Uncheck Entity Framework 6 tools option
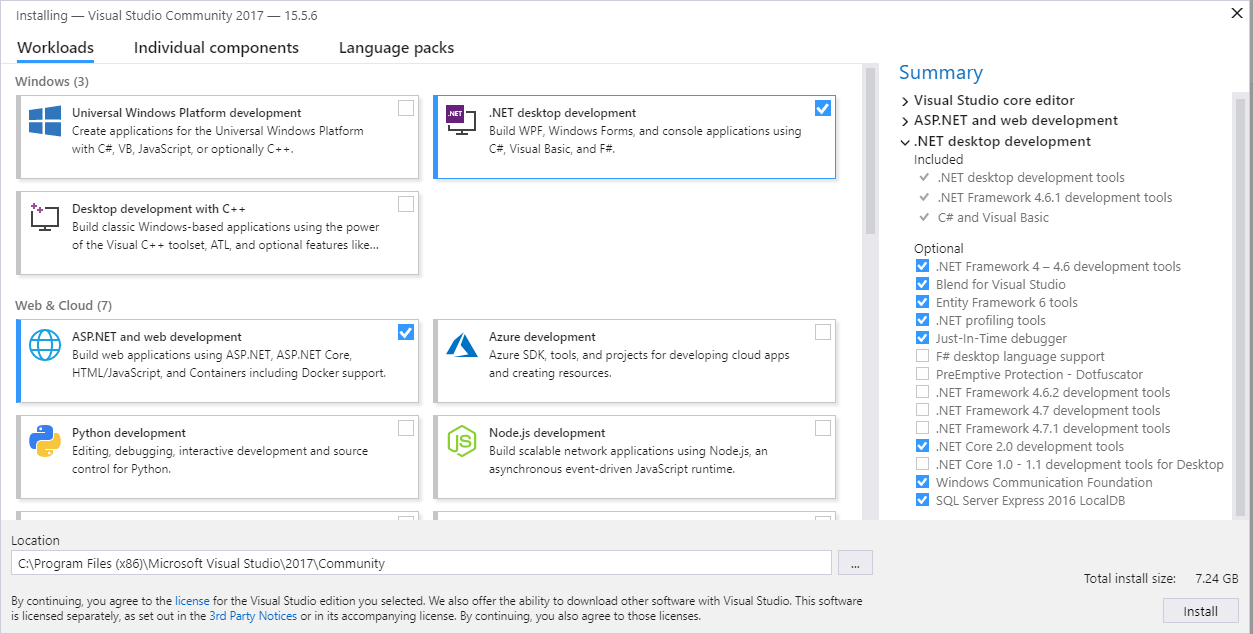Screen dimensions: 1253x634 click(922, 303)
